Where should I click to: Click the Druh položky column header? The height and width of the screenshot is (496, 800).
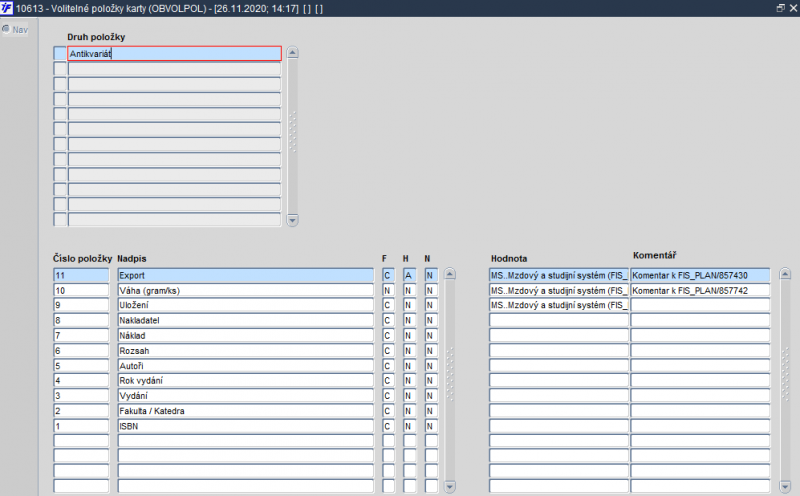(96, 37)
